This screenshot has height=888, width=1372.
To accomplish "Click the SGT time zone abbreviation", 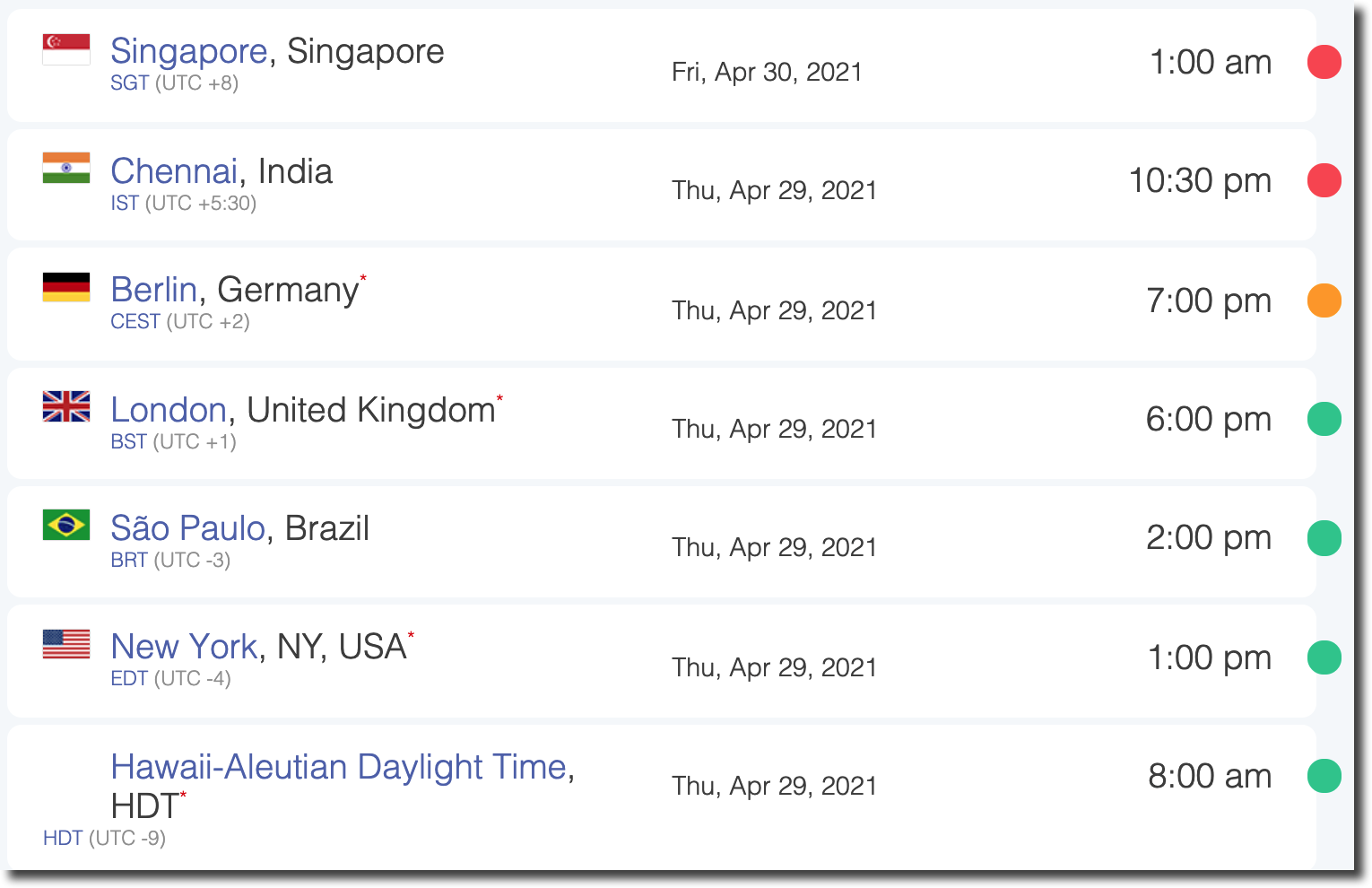I will point(130,83).
